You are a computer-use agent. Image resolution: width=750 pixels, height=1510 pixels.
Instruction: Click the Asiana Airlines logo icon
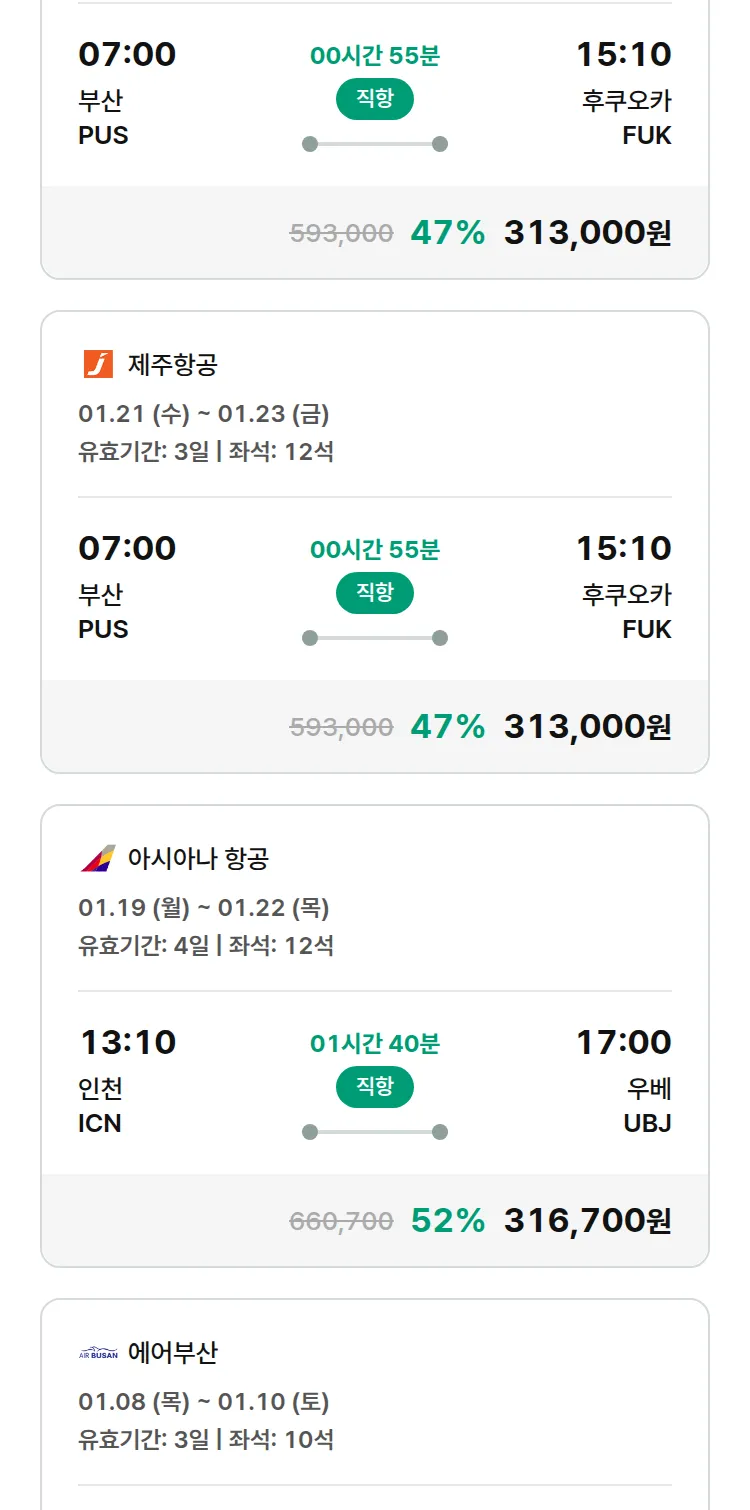(x=98, y=858)
